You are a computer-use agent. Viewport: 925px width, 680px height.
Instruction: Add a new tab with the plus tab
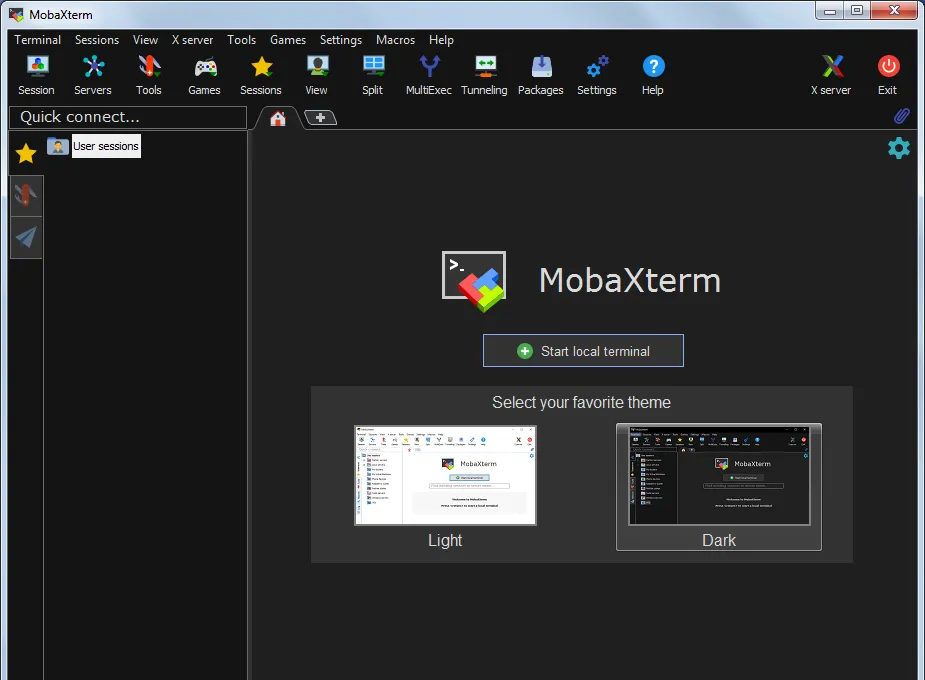(x=320, y=118)
